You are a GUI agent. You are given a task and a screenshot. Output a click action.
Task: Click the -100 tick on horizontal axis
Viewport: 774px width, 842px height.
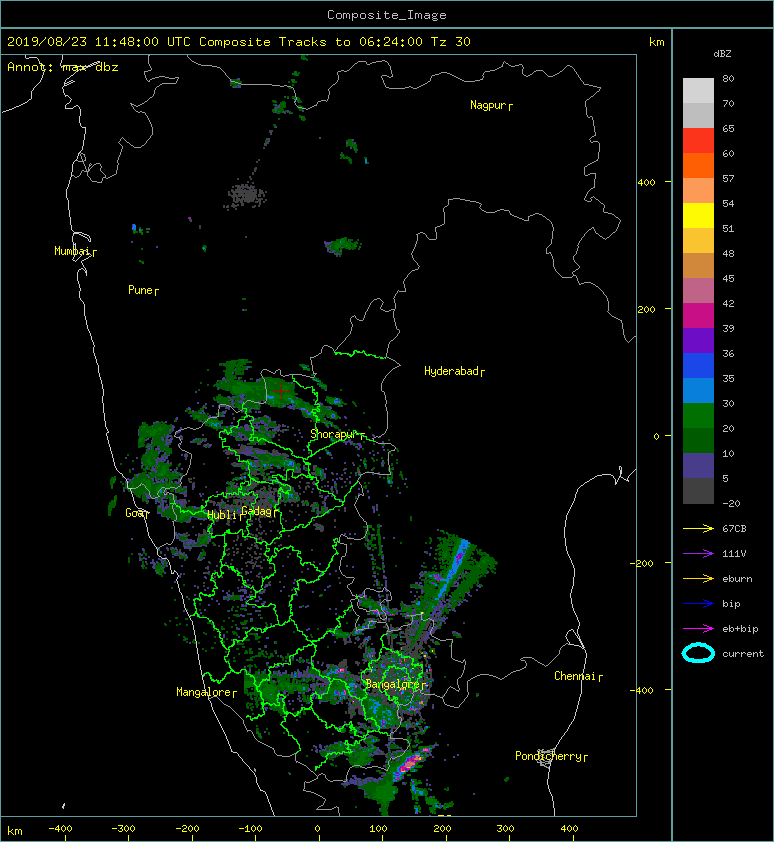click(x=250, y=829)
